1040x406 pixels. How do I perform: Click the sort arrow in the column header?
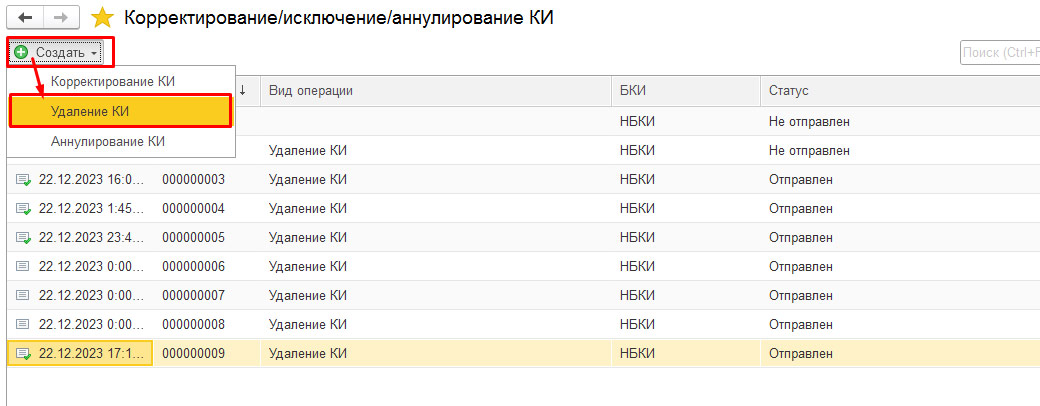click(x=242, y=91)
